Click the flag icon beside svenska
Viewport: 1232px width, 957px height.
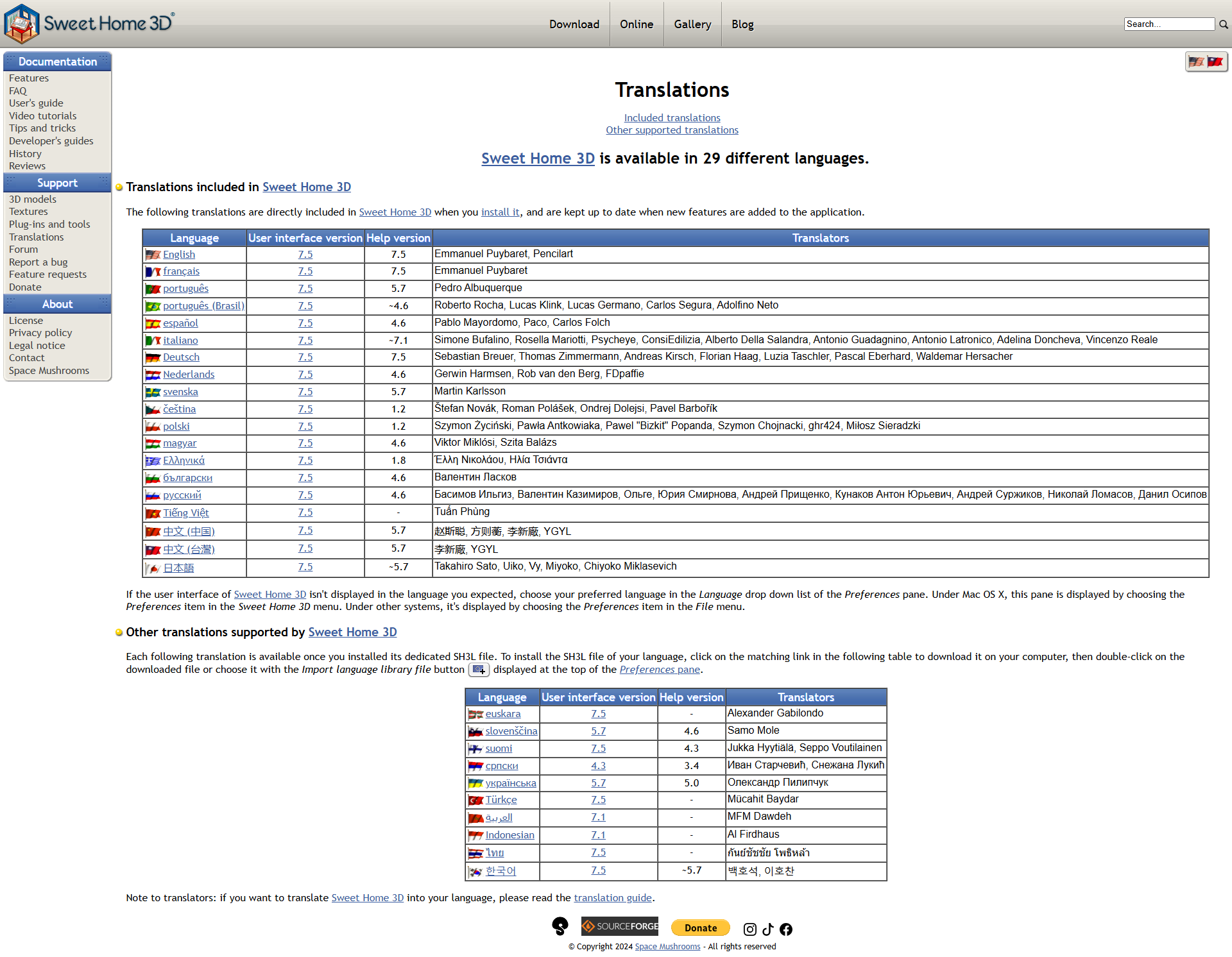click(x=153, y=393)
